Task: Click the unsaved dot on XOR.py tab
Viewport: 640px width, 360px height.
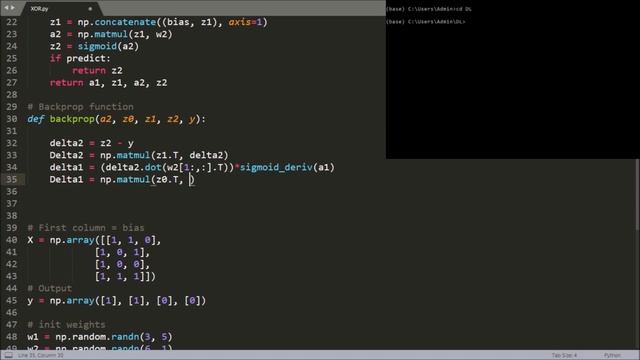Action: pyautogui.click(x=90, y=9)
